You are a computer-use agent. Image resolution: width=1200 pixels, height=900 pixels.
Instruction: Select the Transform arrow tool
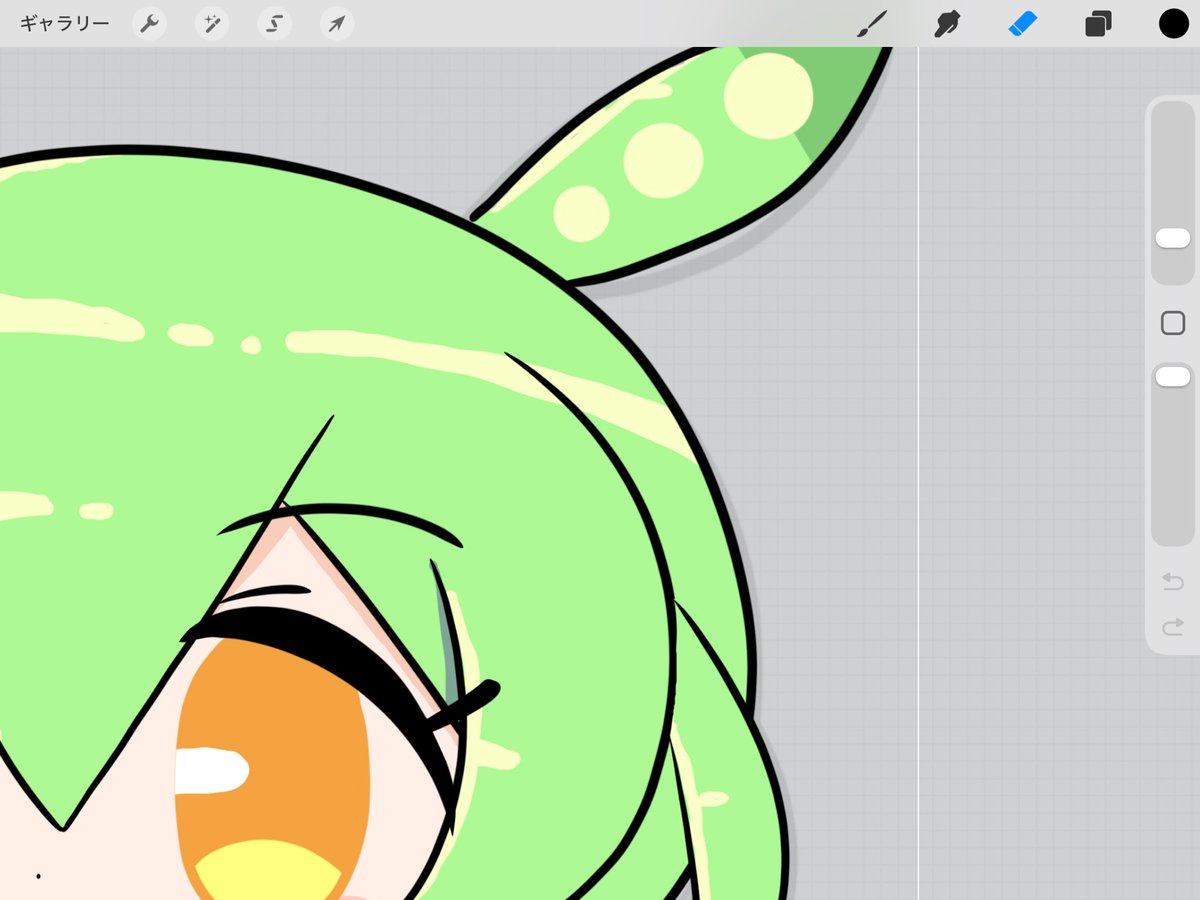[x=335, y=23]
